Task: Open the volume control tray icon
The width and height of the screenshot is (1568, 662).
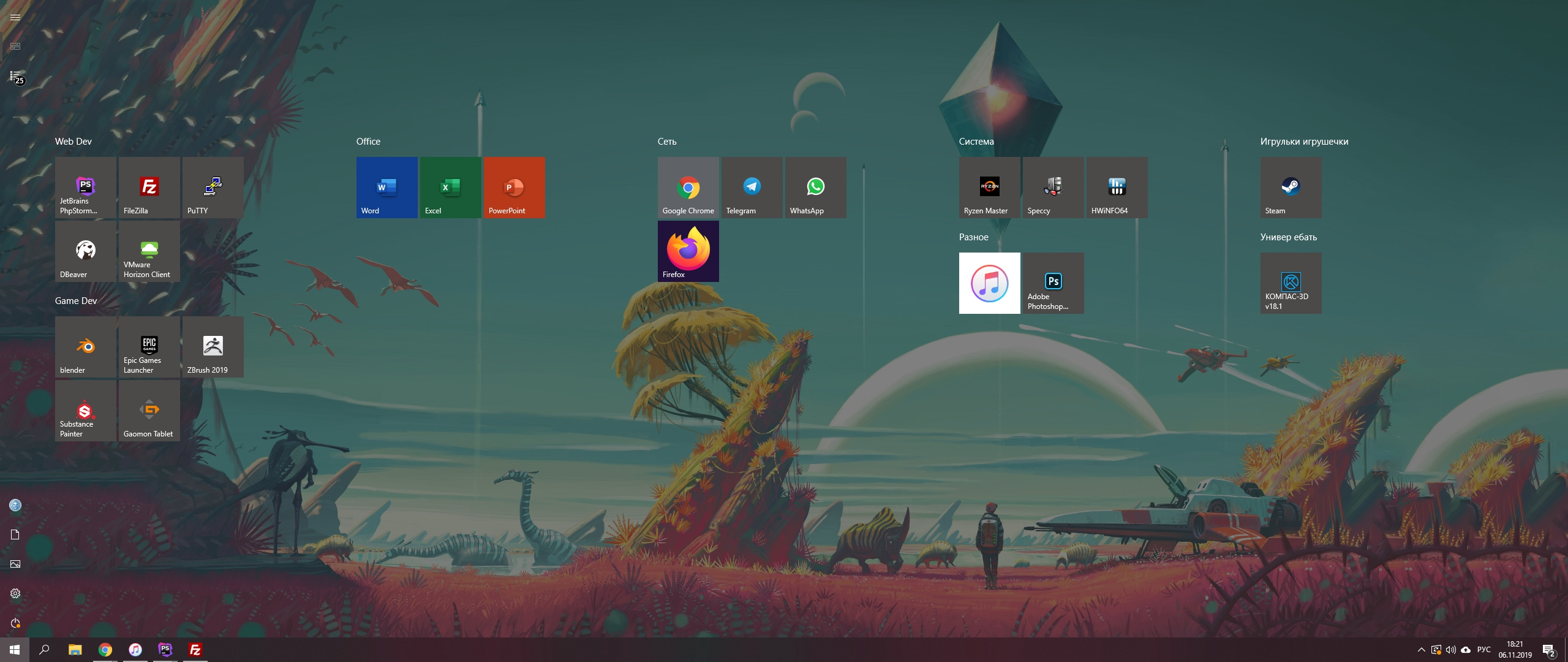Action: point(1451,650)
